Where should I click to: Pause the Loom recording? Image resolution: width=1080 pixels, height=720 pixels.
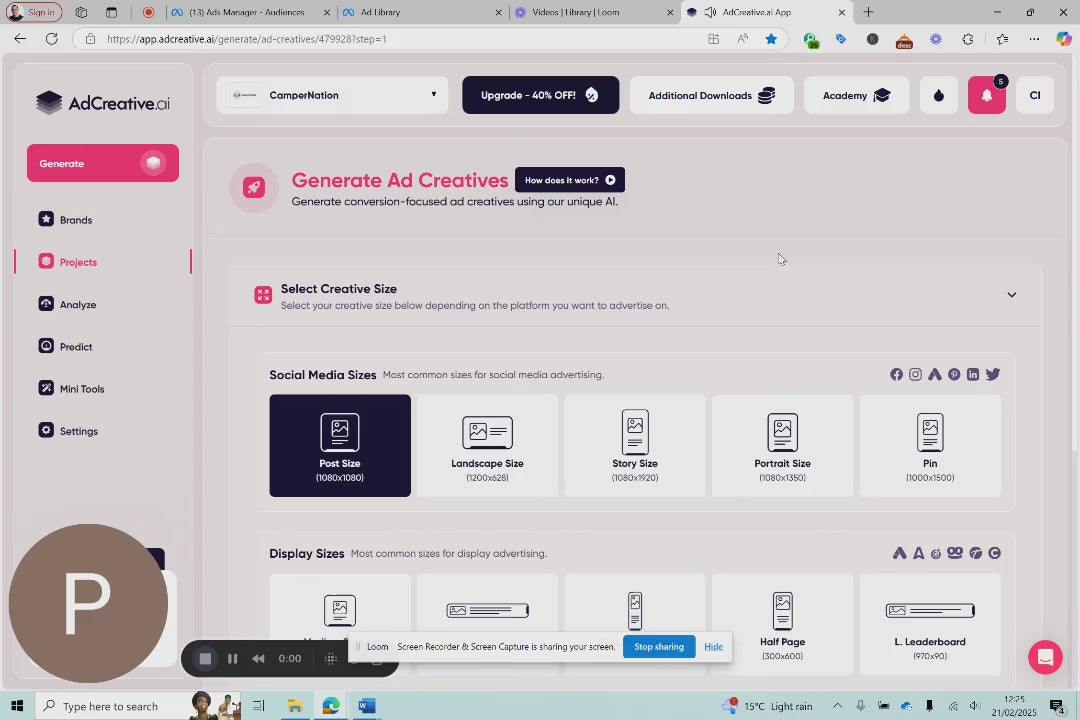coord(232,658)
